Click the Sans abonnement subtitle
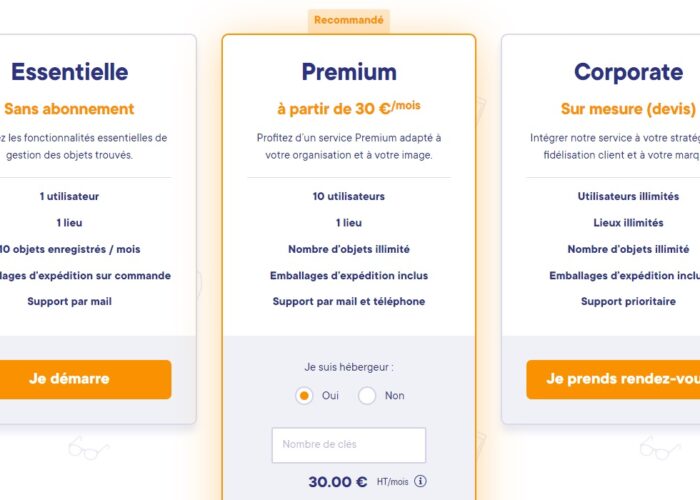Image resolution: width=700 pixels, height=500 pixels. (x=69, y=109)
